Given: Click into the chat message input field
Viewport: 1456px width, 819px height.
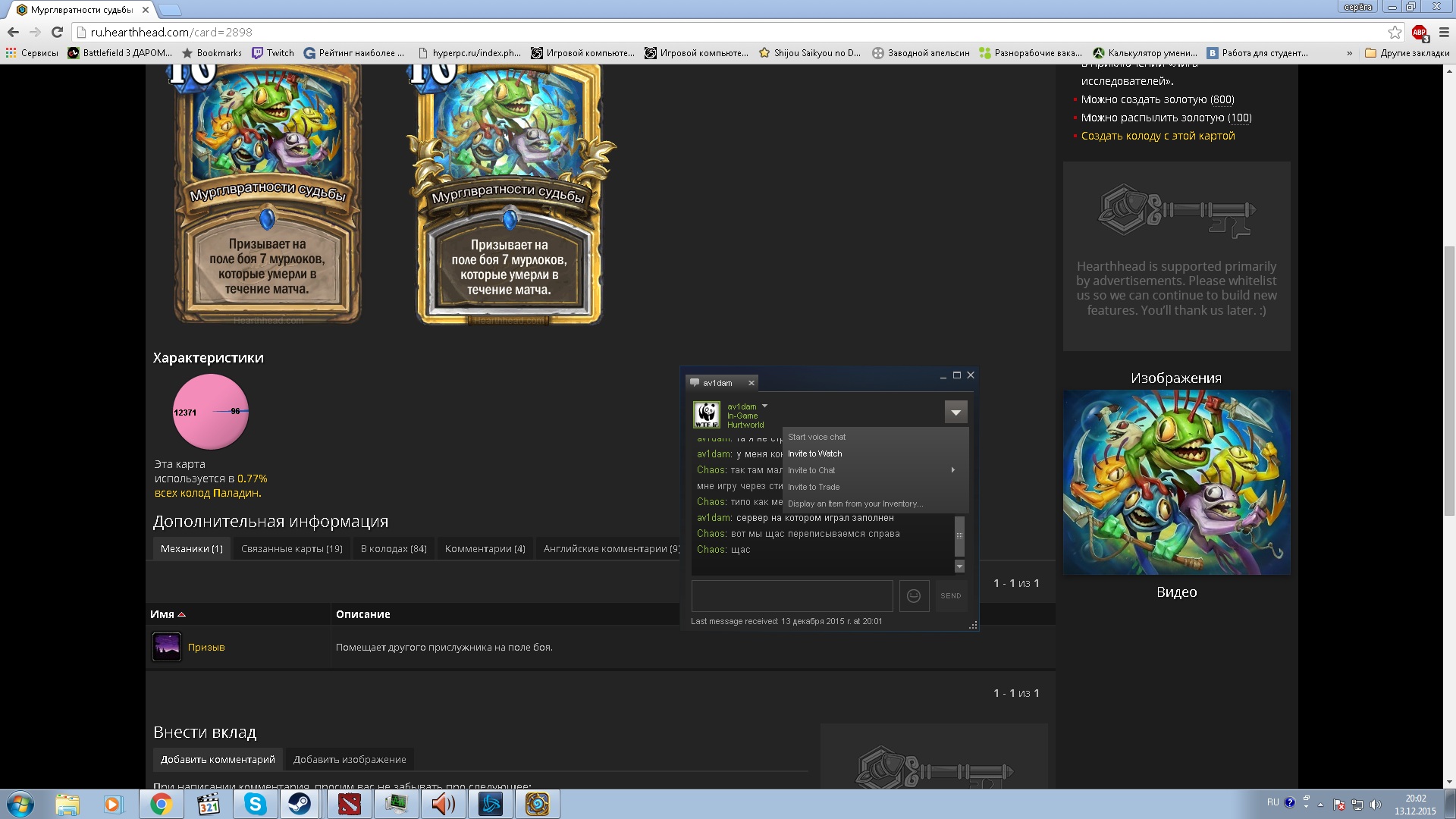Looking at the screenshot, I should coord(792,596).
